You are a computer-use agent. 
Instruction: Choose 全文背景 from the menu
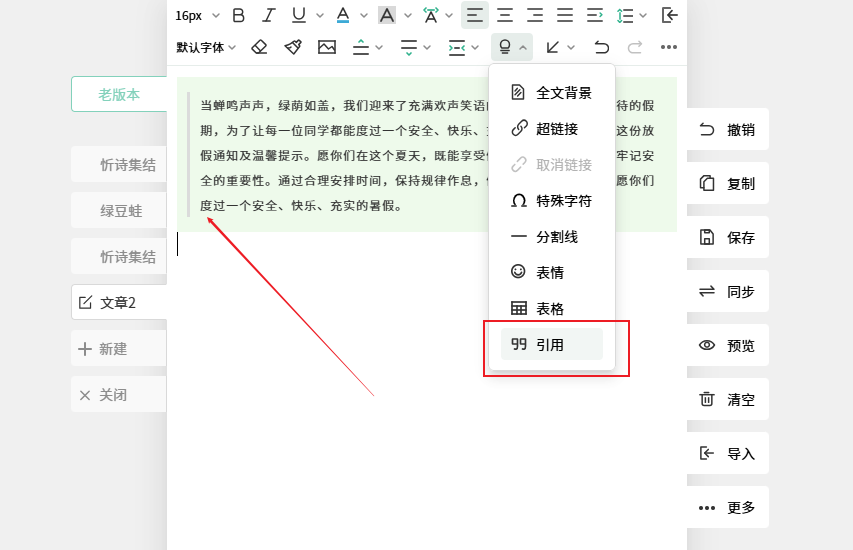click(552, 92)
